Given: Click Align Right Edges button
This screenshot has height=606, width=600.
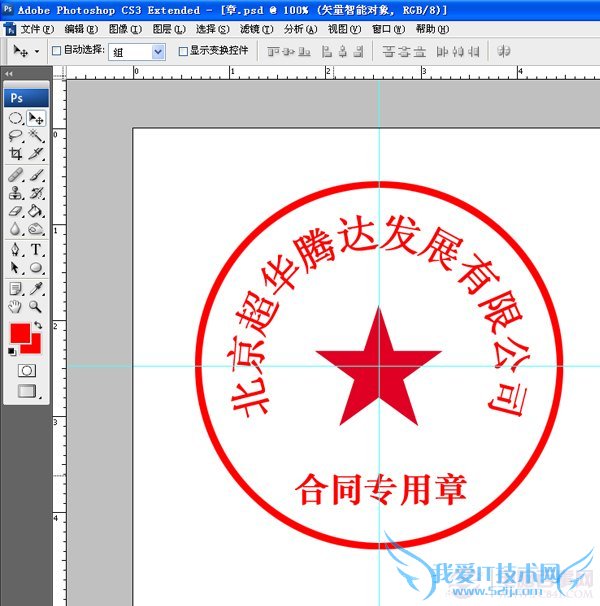Looking at the screenshot, I should point(358,51).
